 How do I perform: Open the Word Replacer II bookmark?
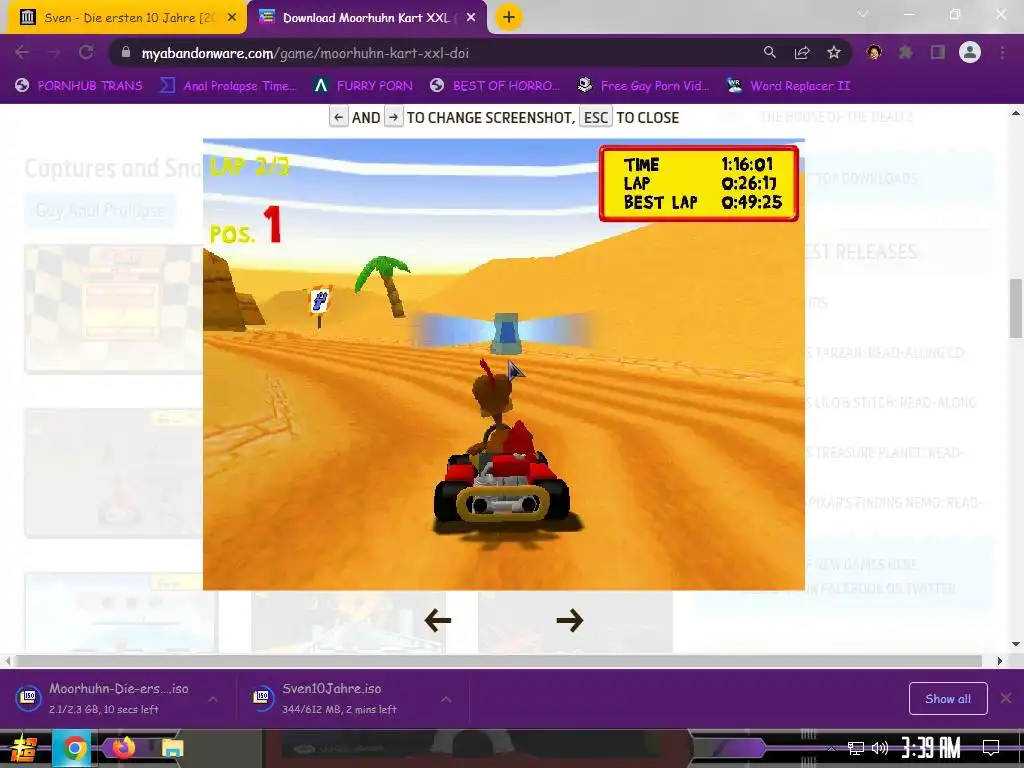coord(788,86)
